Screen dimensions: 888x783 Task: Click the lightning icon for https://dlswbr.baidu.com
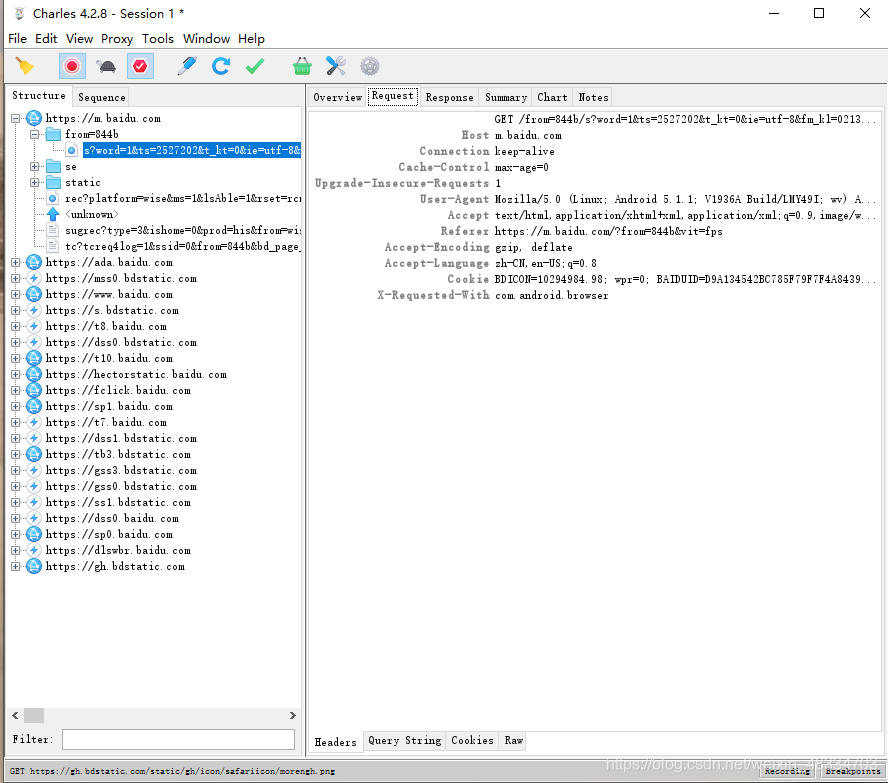tap(34, 550)
